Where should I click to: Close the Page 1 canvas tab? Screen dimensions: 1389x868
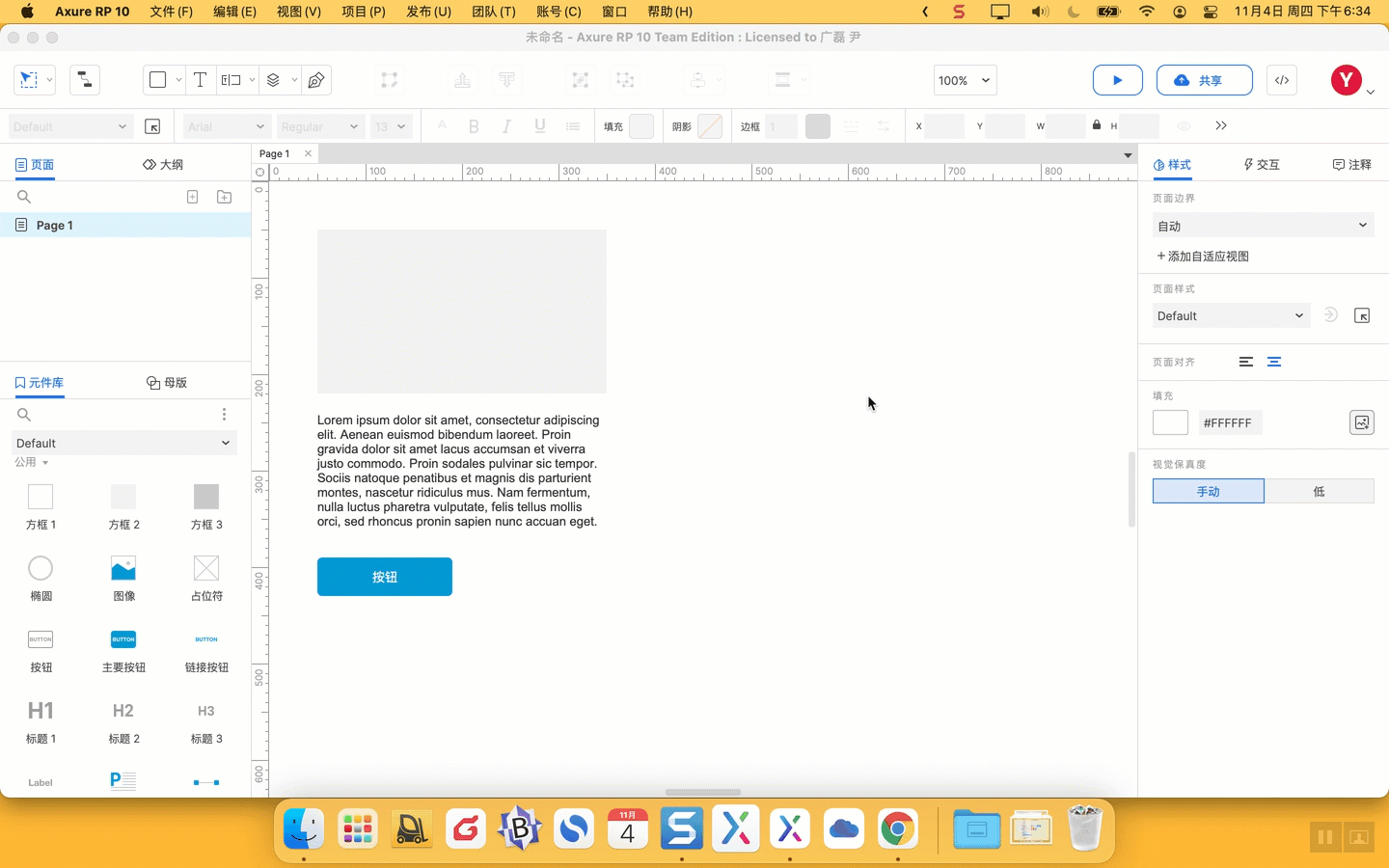[308, 153]
